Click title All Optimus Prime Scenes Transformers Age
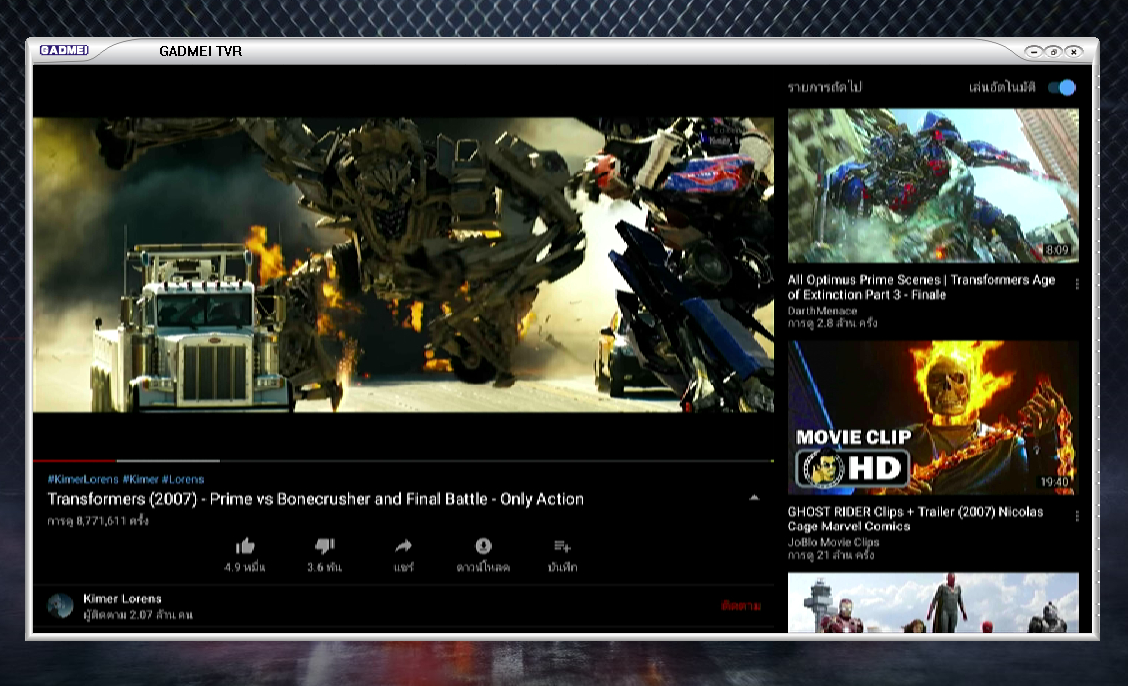The width and height of the screenshot is (1128, 686). [x=921, y=287]
